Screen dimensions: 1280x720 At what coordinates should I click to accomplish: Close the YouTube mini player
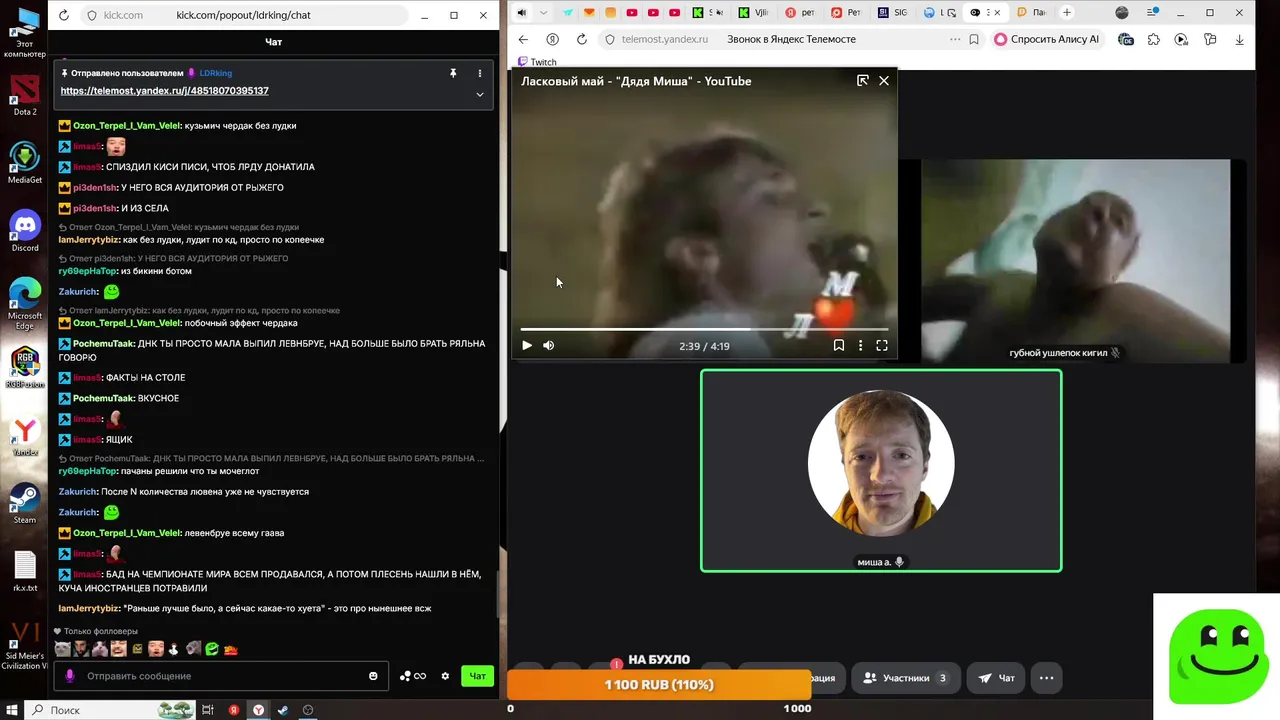pos(884,81)
